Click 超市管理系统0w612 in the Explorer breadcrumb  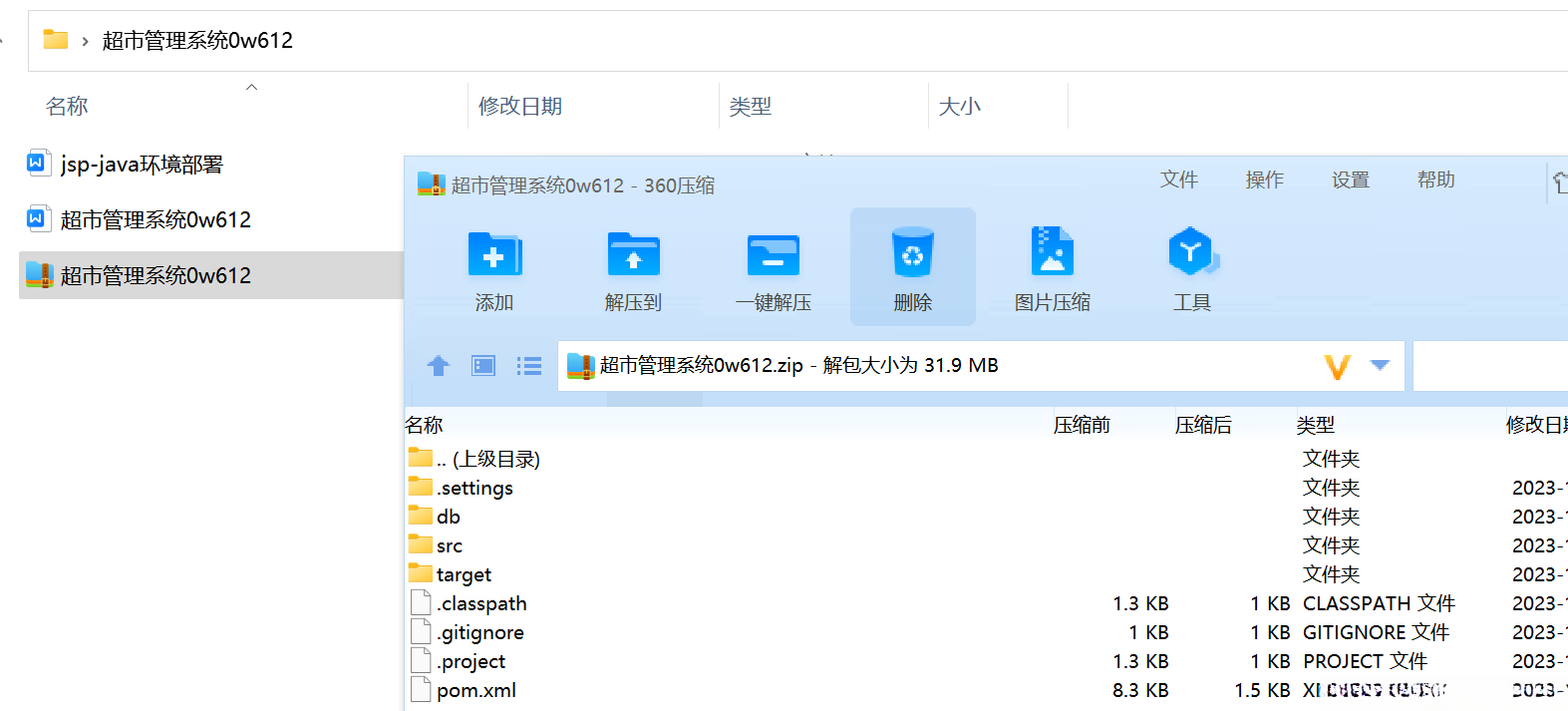coord(197,41)
